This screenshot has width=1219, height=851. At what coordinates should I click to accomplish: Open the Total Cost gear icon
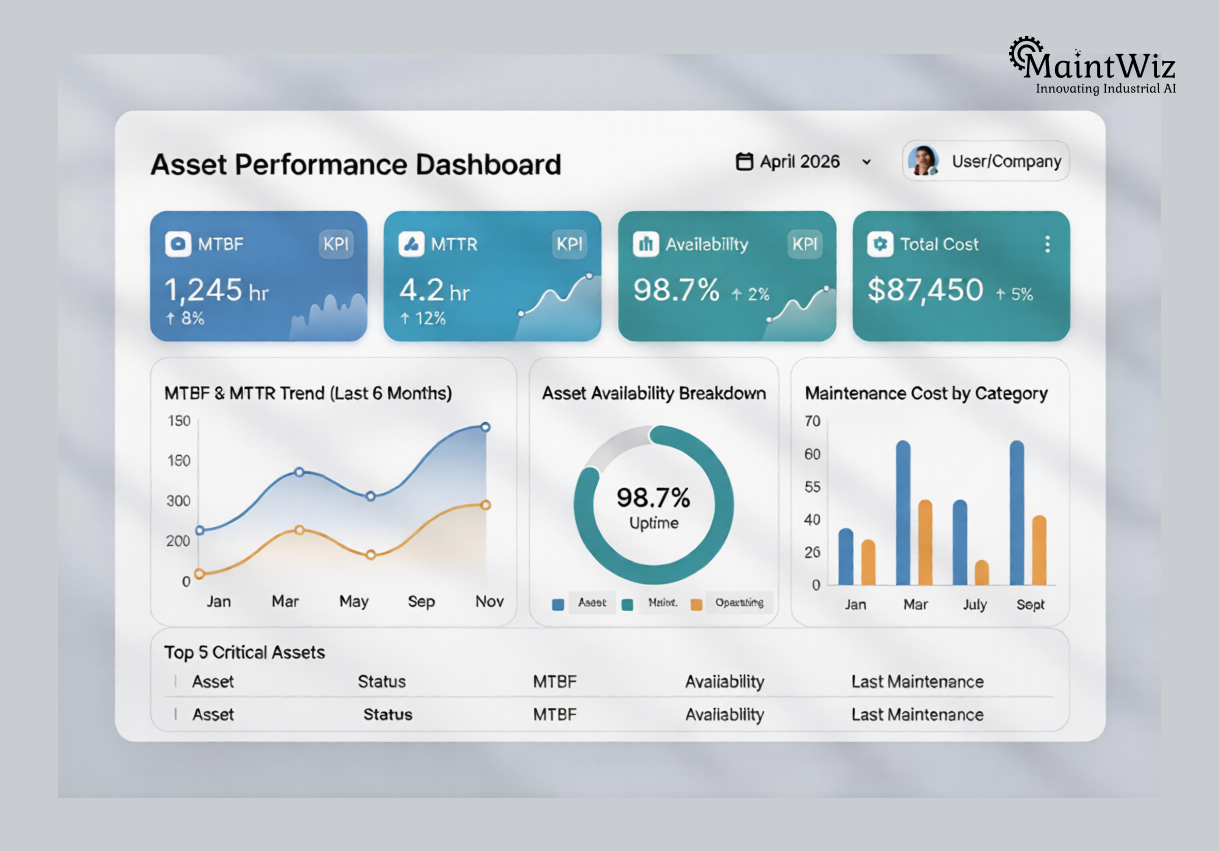coord(880,243)
